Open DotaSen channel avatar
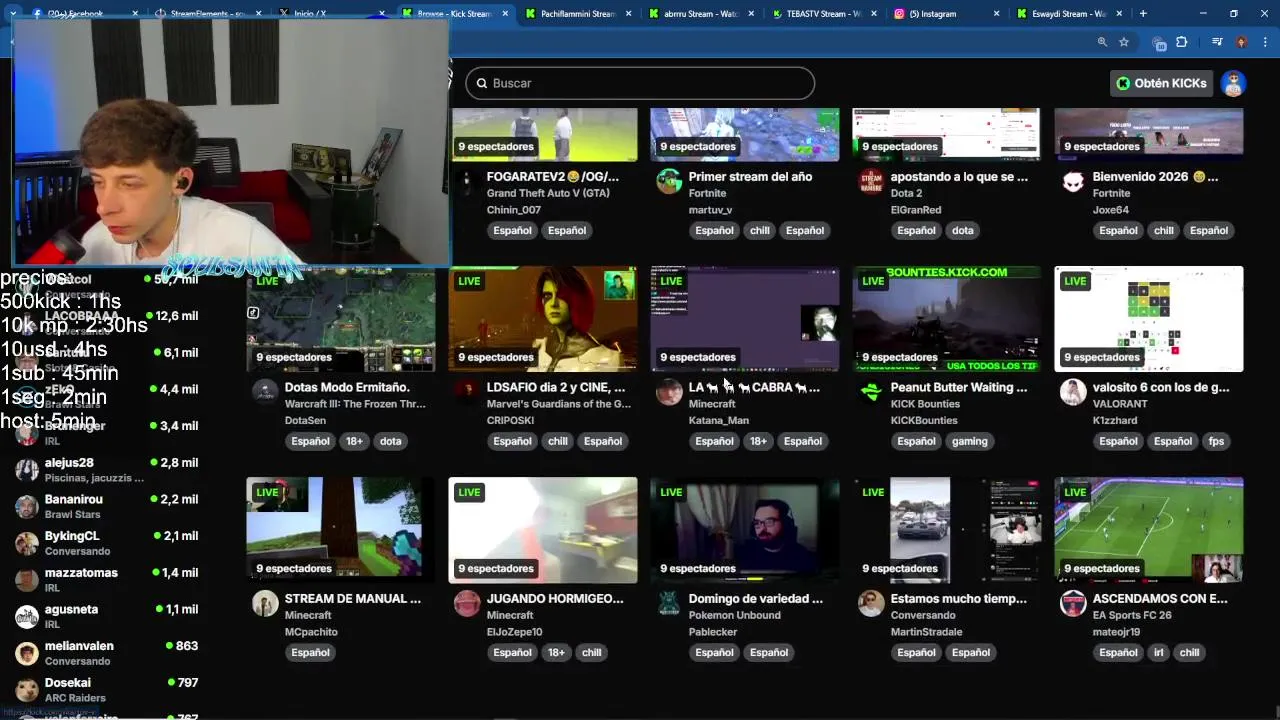The height and width of the screenshot is (720, 1280). 265,392
